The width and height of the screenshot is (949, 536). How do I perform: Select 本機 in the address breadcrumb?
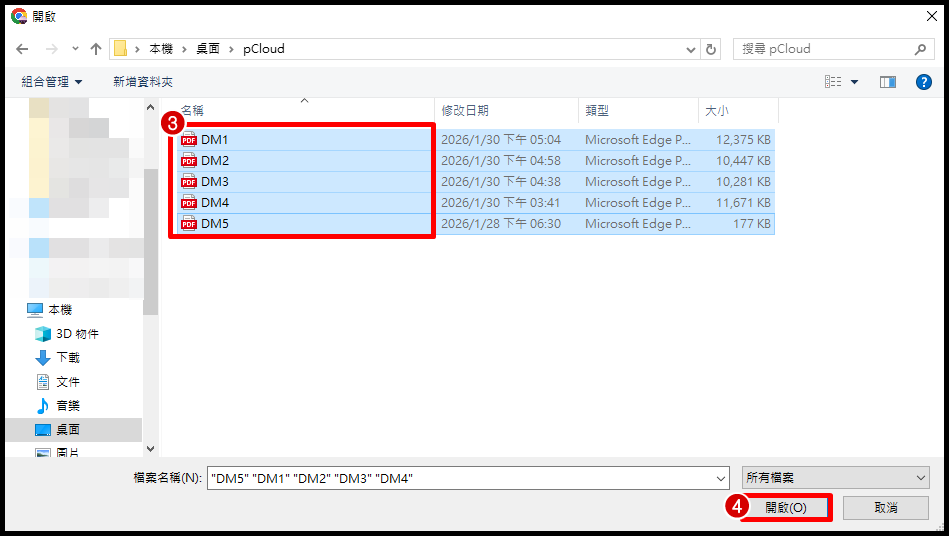(x=161, y=49)
